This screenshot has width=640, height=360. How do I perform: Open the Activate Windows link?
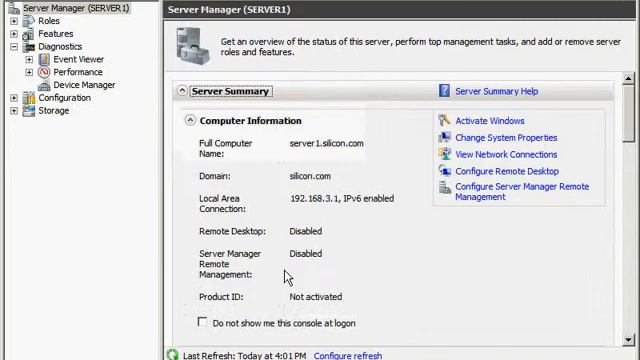(x=490, y=121)
